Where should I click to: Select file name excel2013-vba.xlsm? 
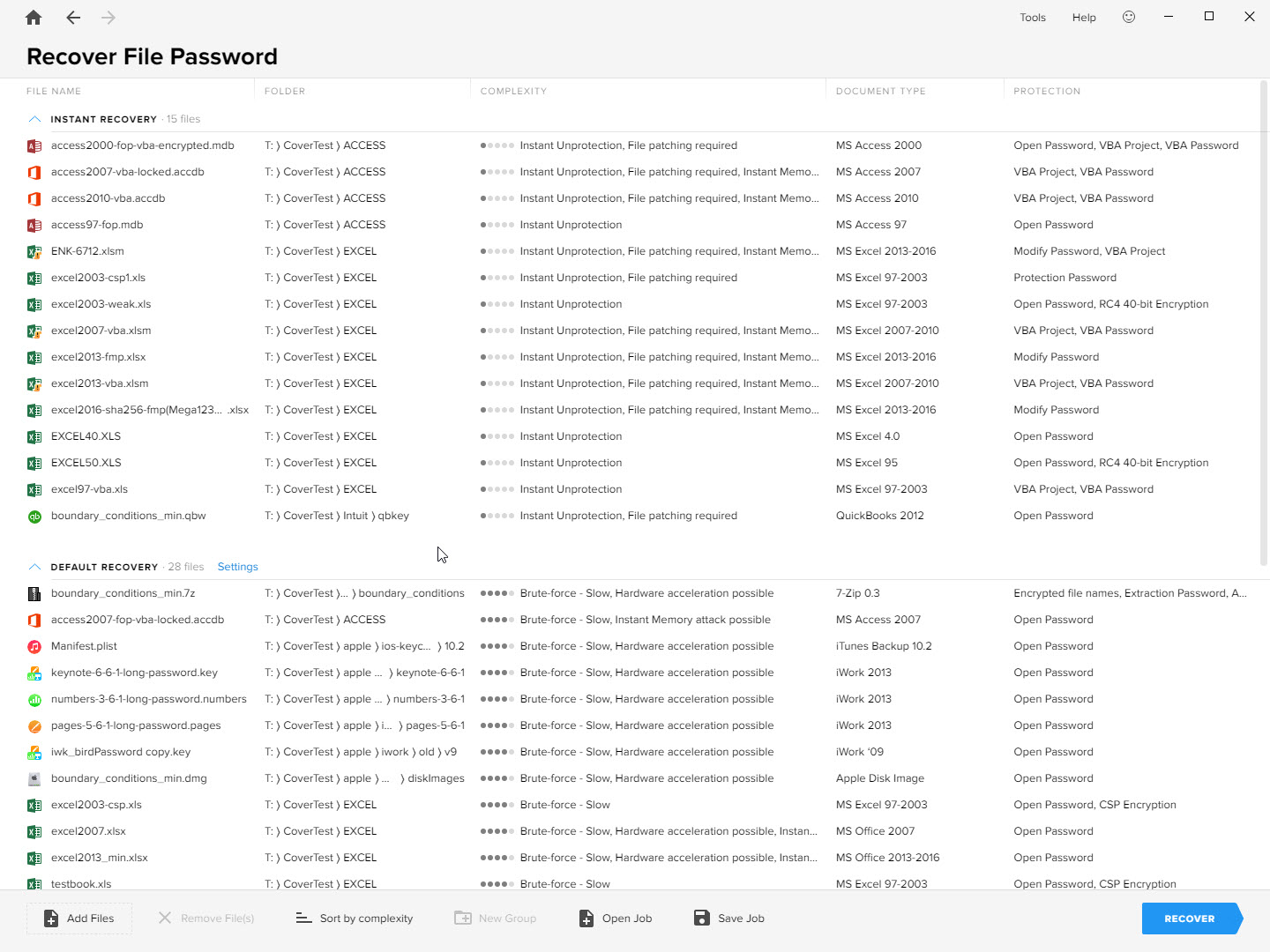(100, 383)
